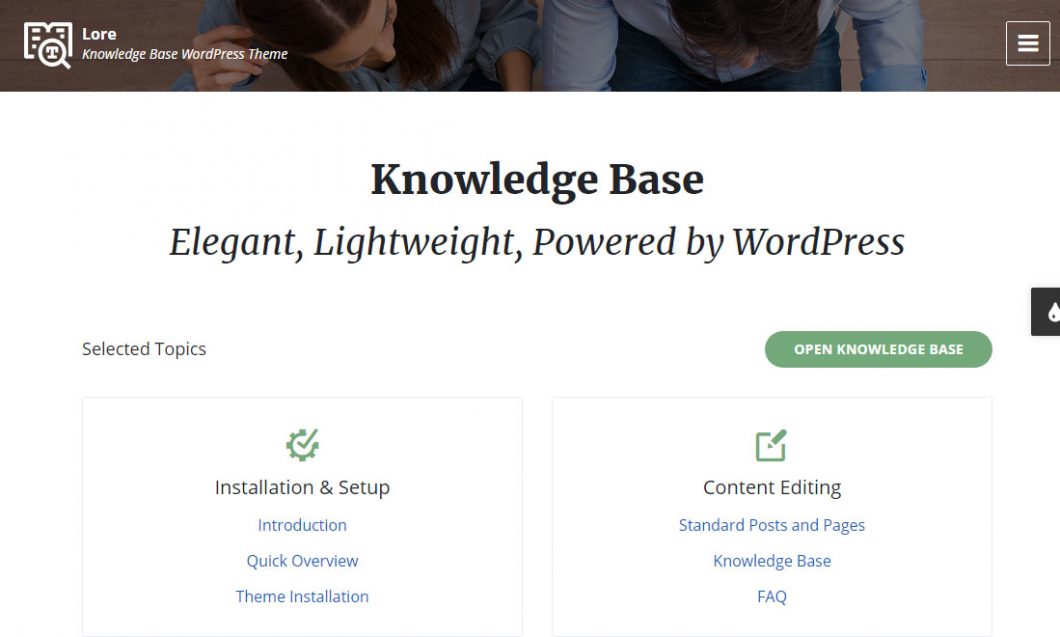Open the color droplet side panel
The image size is (1060, 637).
coord(1047,312)
